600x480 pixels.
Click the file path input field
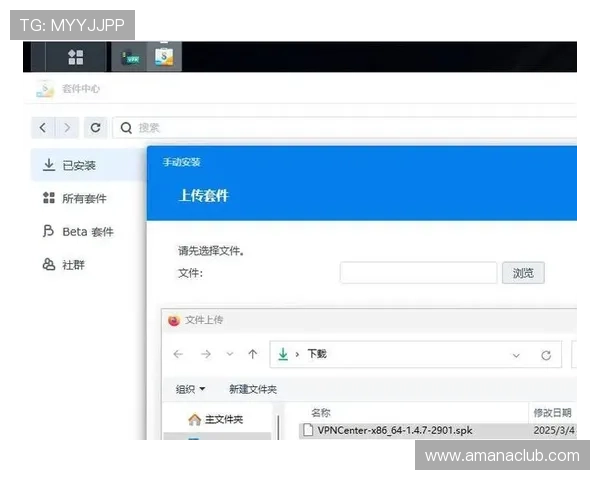click(x=418, y=273)
